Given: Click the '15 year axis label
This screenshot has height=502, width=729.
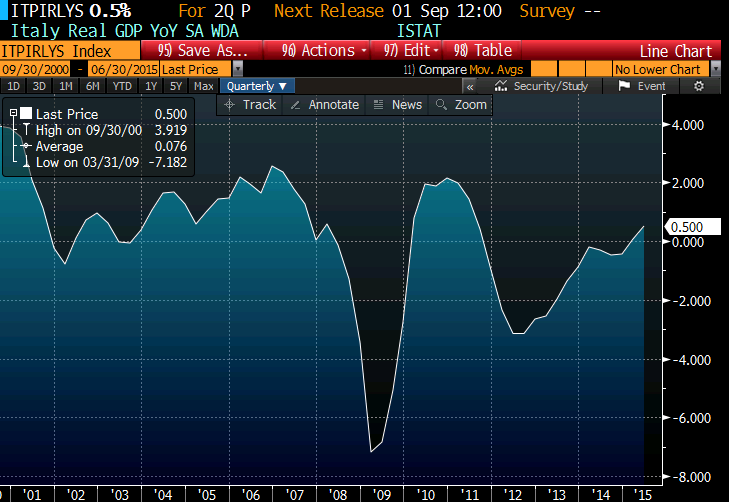Looking at the screenshot, I should (x=643, y=495).
